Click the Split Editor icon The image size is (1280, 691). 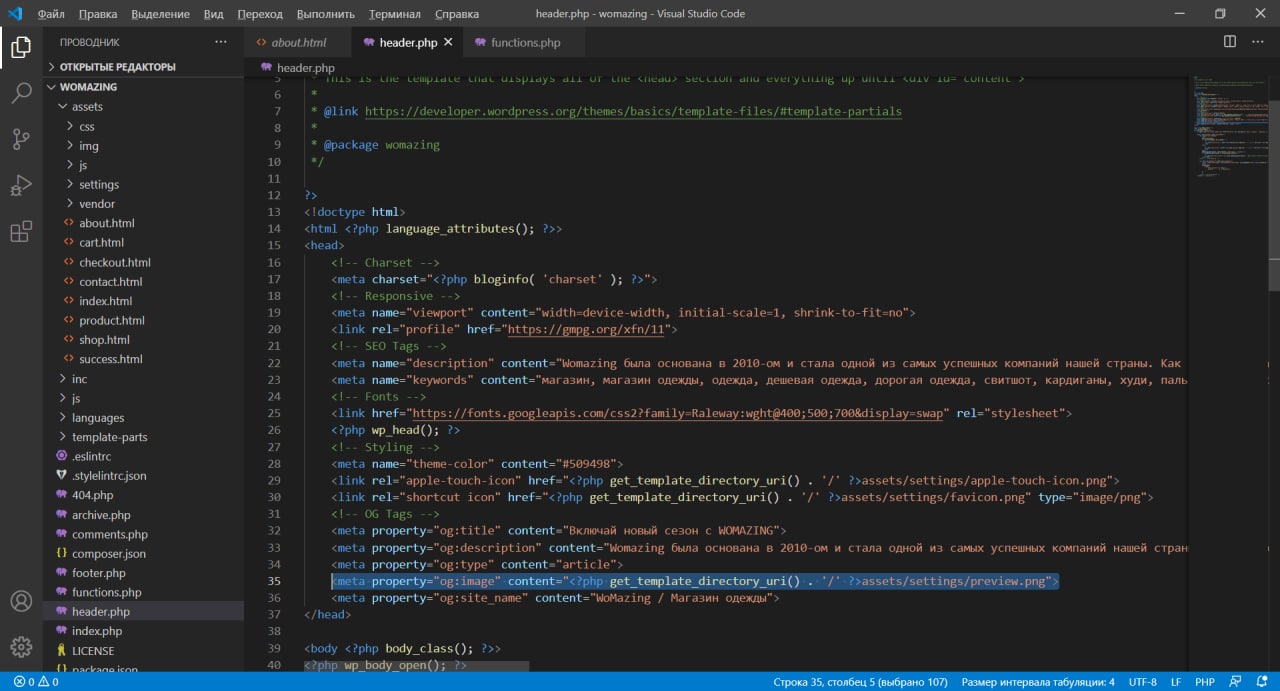(1230, 42)
